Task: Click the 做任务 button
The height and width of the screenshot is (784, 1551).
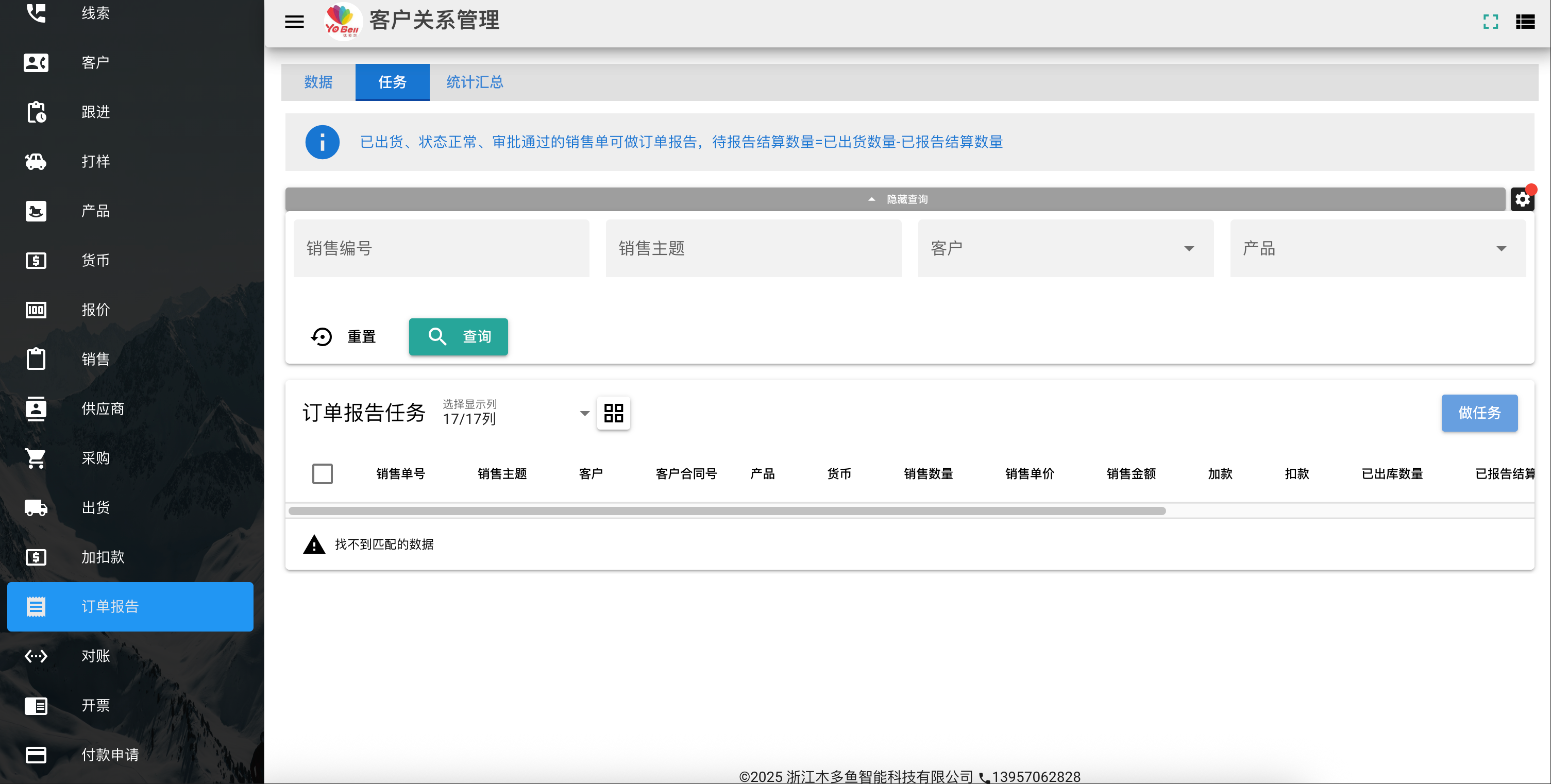Action: point(1479,413)
